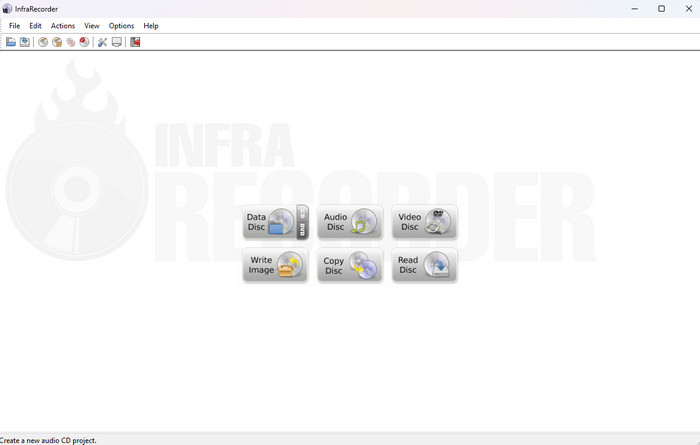Open the File menu
Screen dimensions: 700x445
(x=14, y=26)
